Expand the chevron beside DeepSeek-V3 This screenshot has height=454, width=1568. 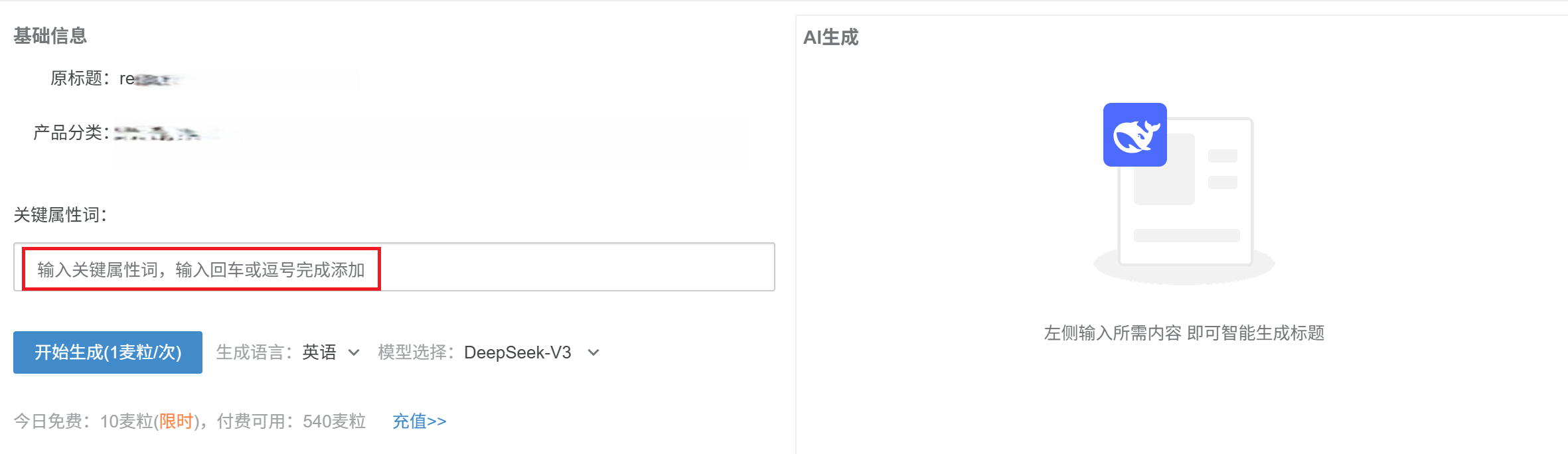coord(593,352)
